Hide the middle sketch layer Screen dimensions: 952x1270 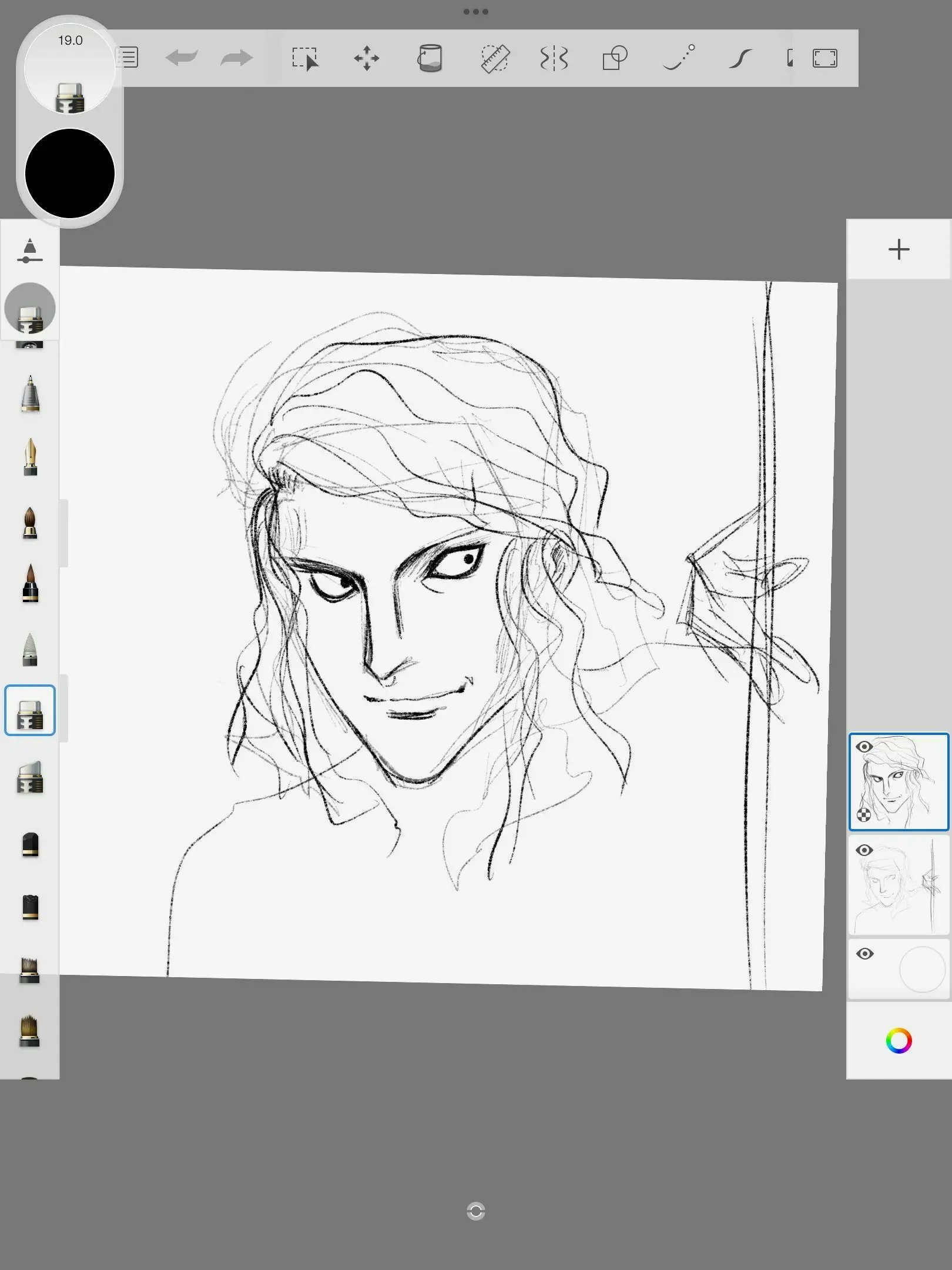click(x=864, y=850)
